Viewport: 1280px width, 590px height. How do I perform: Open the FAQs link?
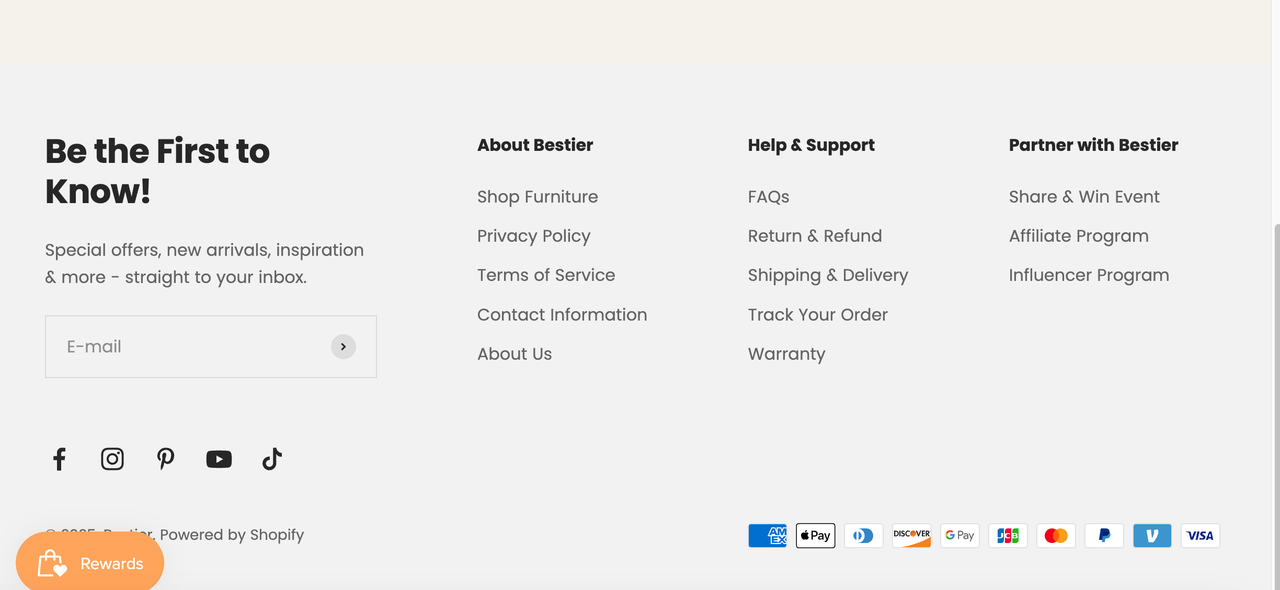click(x=768, y=197)
